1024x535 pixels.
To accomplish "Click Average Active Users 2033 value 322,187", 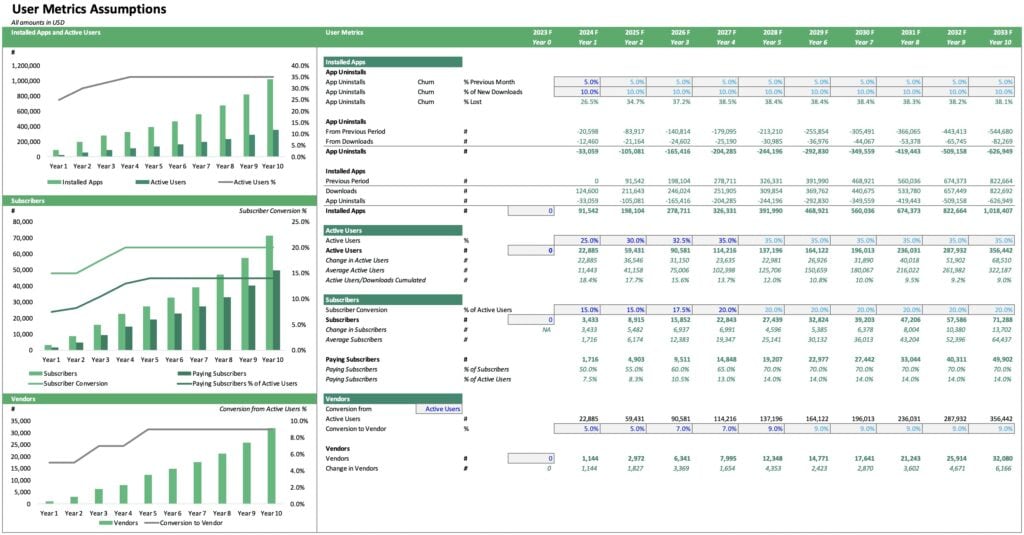I will [1000, 270].
